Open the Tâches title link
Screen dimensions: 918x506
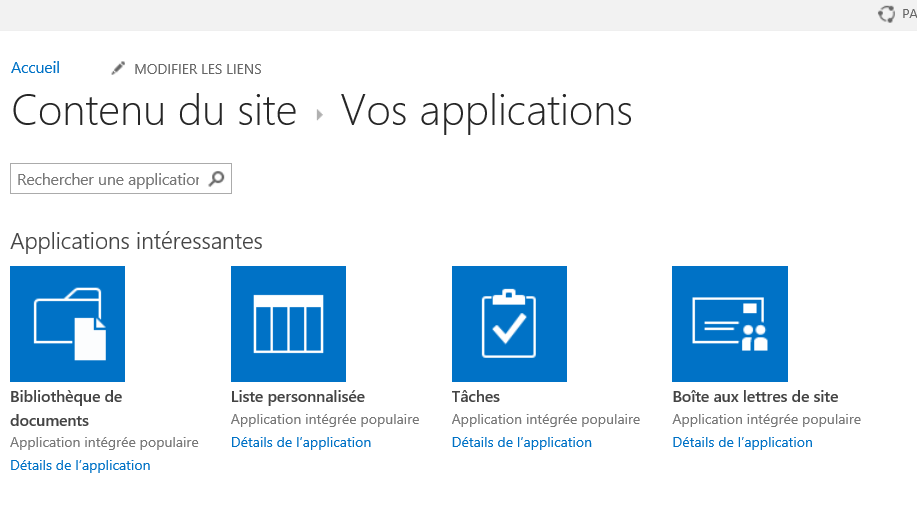[x=476, y=397]
